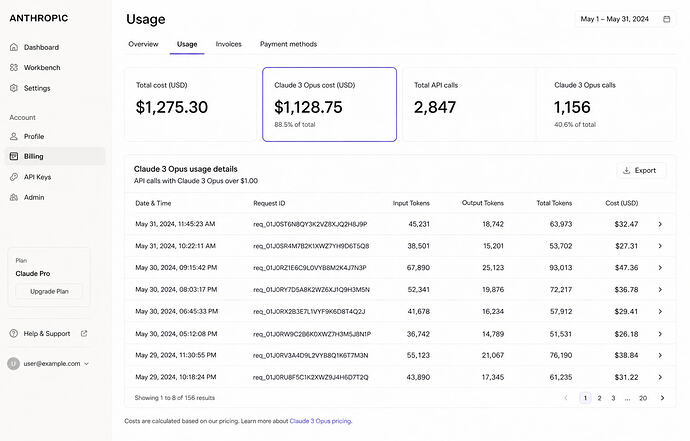Click the Export button

point(641,170)
